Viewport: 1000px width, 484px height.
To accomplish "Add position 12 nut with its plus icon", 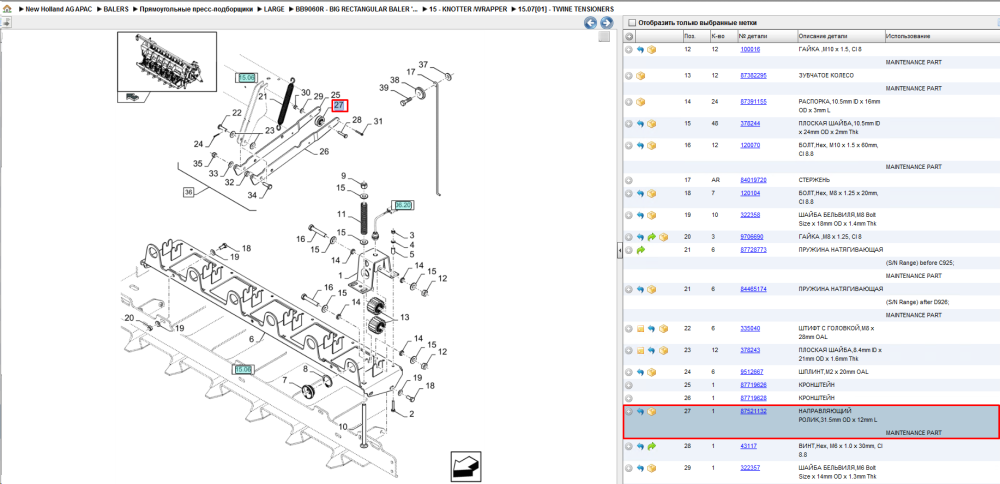I will click(x=629, y=50).
